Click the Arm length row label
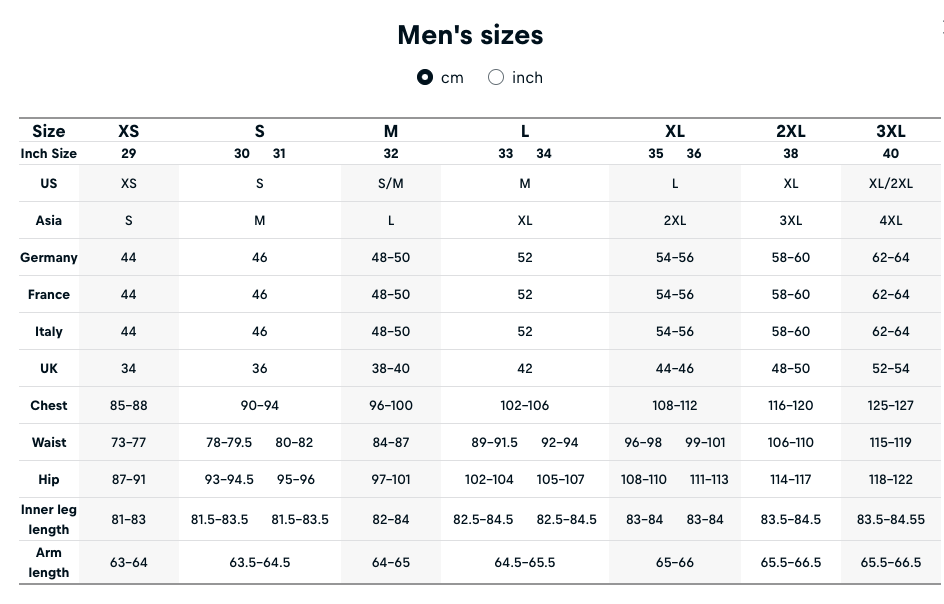 (x=49, y=562)
